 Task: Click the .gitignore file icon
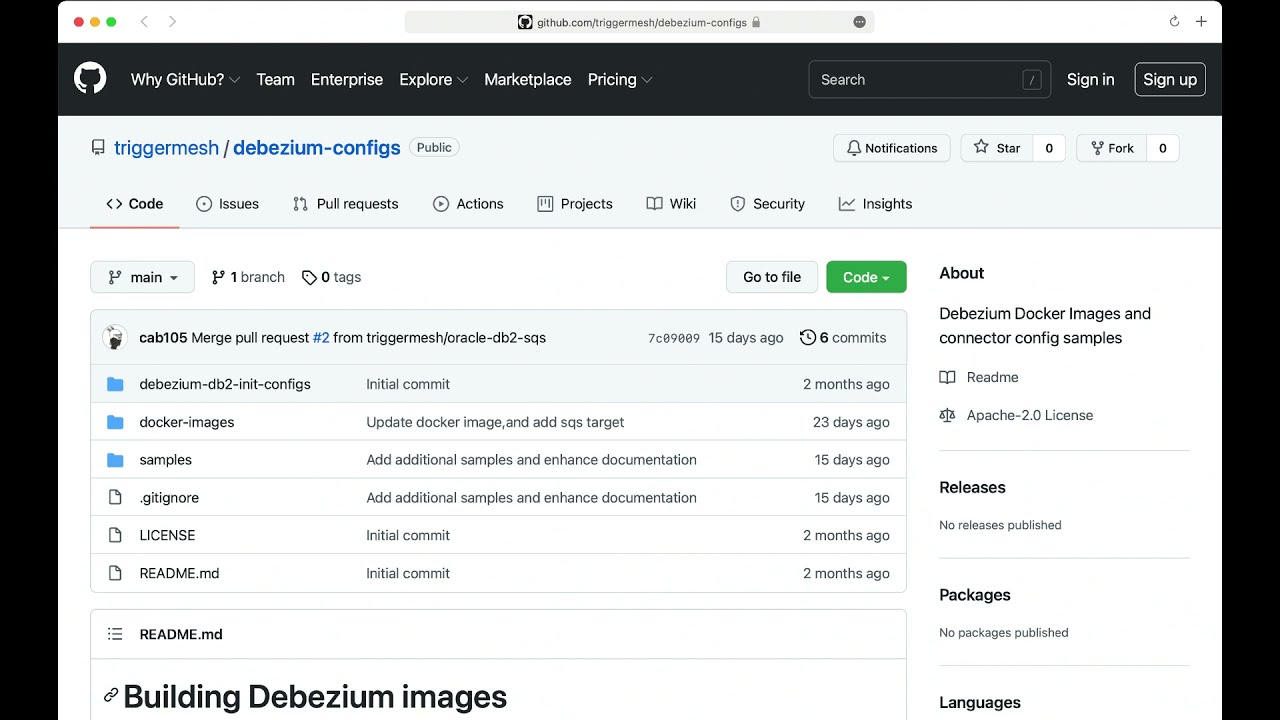tap(115, 498)
